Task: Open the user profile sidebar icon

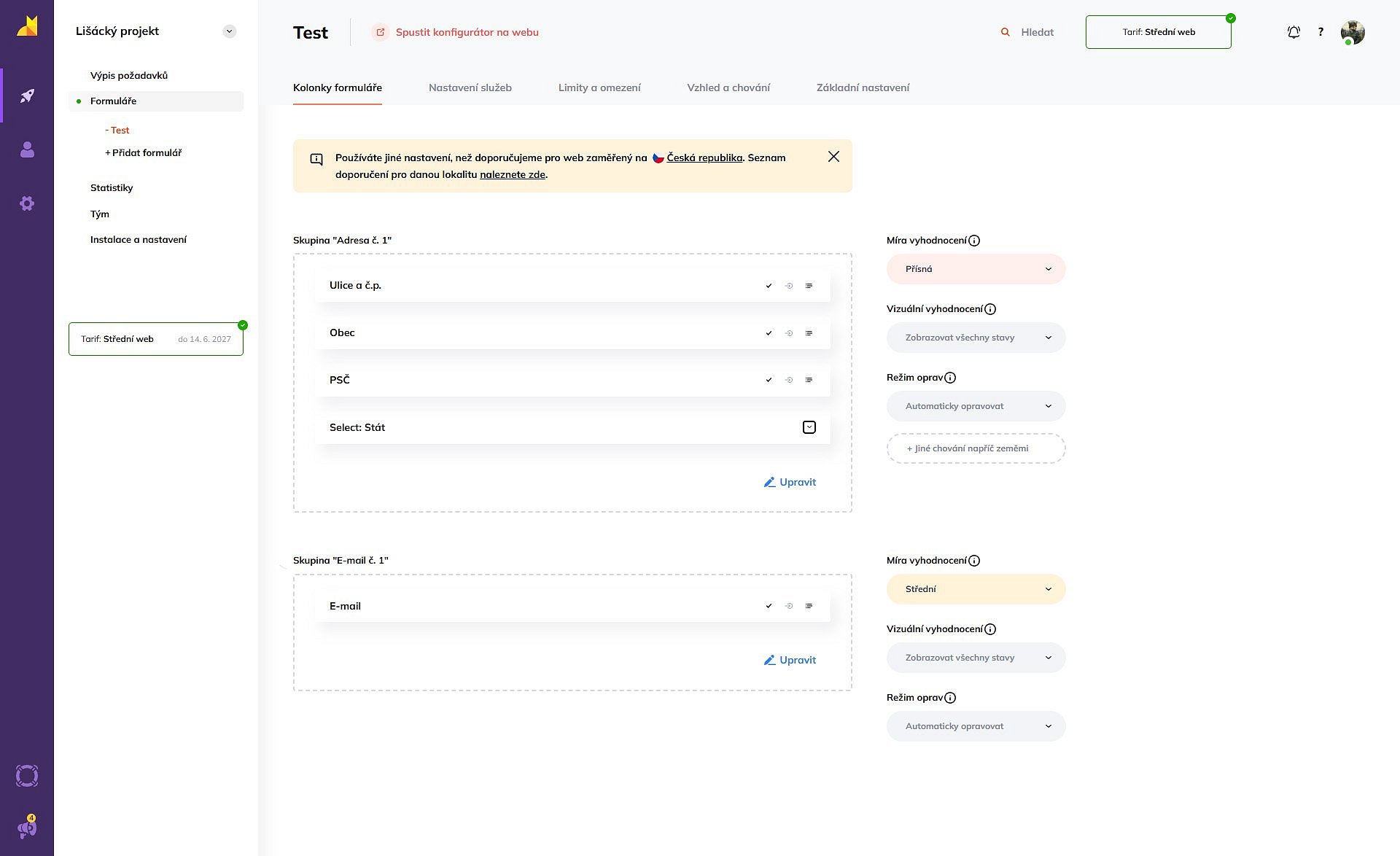Action: (x=27, y=149)
